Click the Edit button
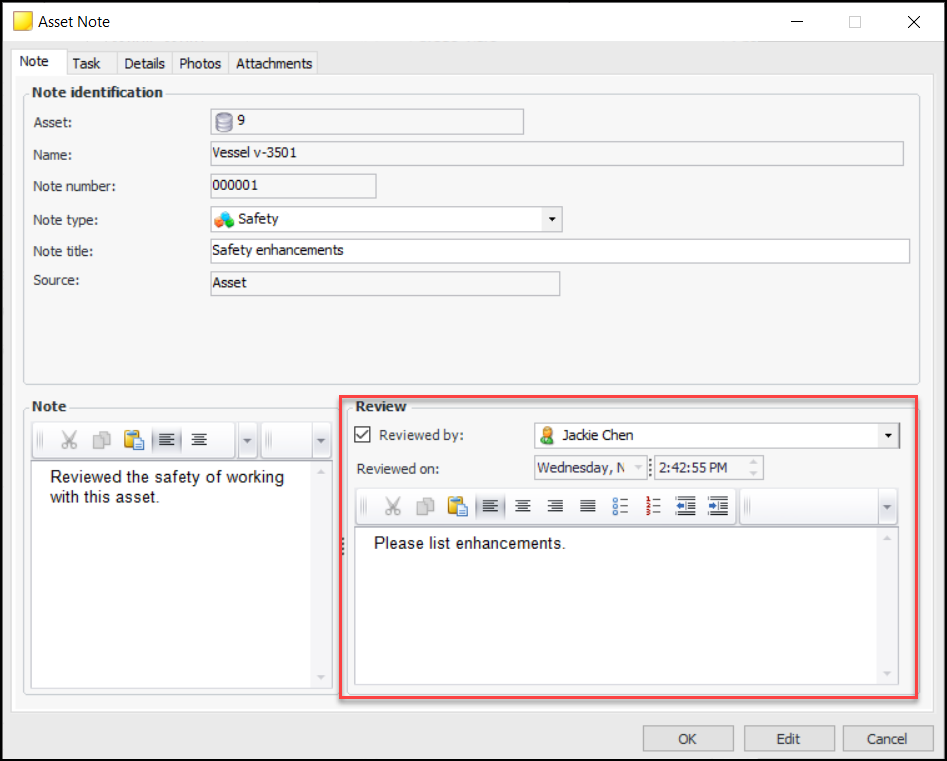The width and height of the screenshot is (947, 761). pos(788,739)
